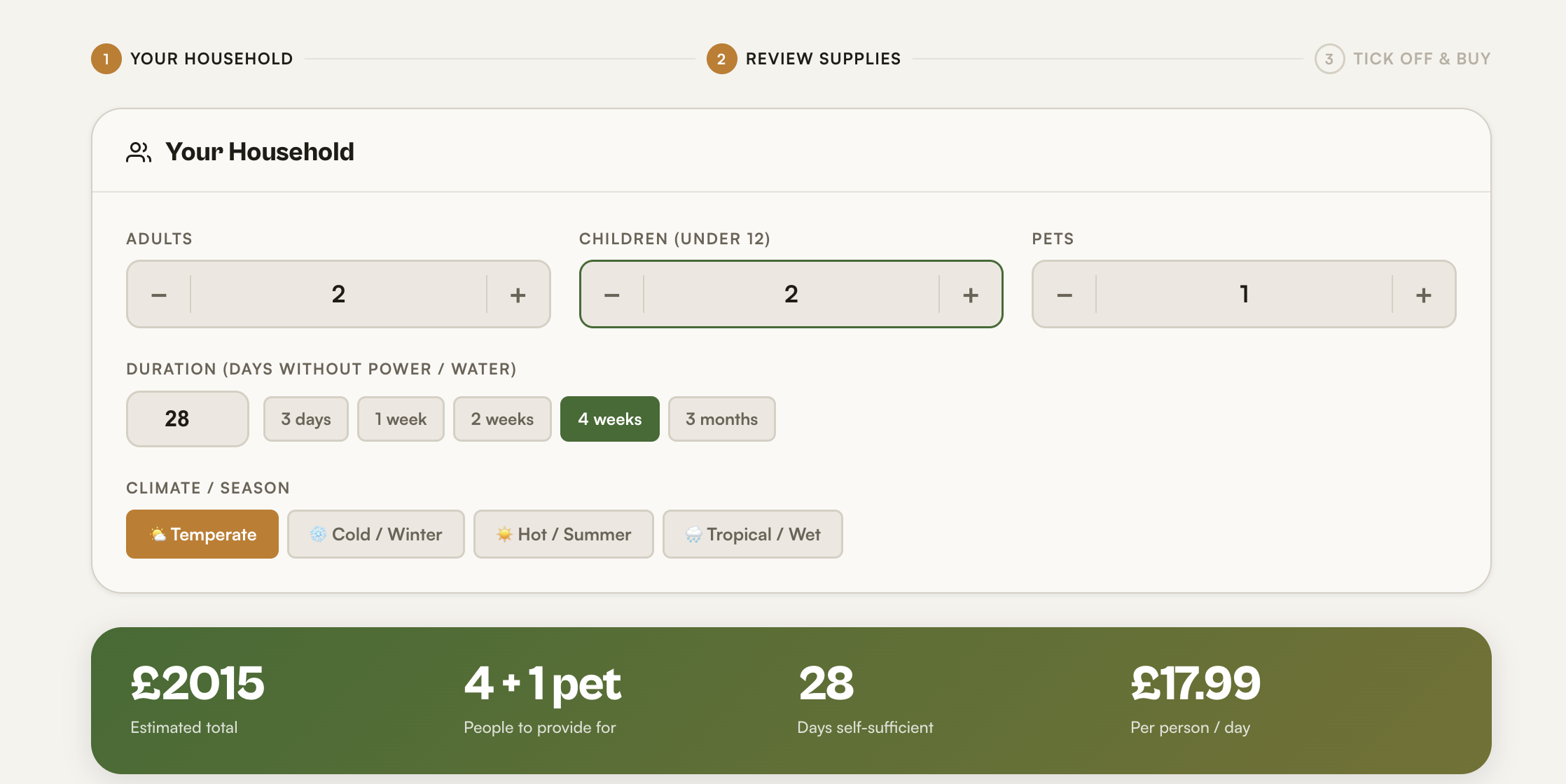Select the 2 weeks duration preset
The width and height of the screenshot is (1566, 784).
[502, 419]
